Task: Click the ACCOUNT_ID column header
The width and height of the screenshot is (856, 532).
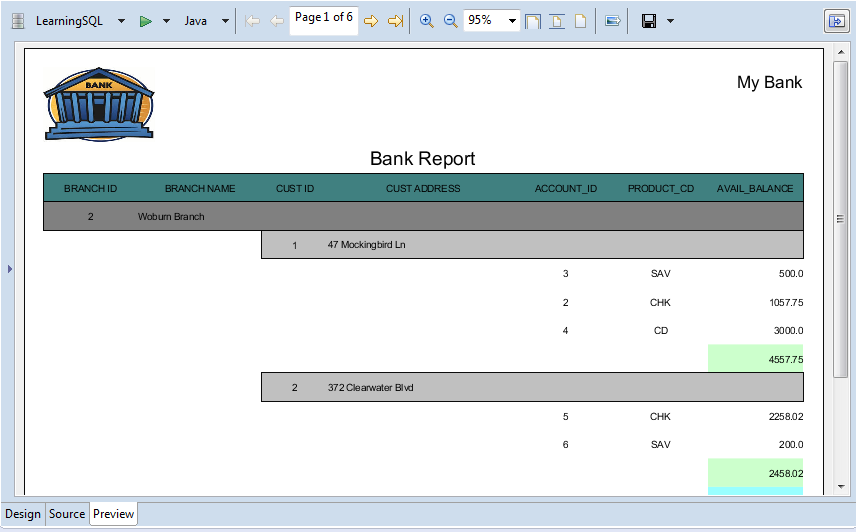Action: tap(566, 189)
